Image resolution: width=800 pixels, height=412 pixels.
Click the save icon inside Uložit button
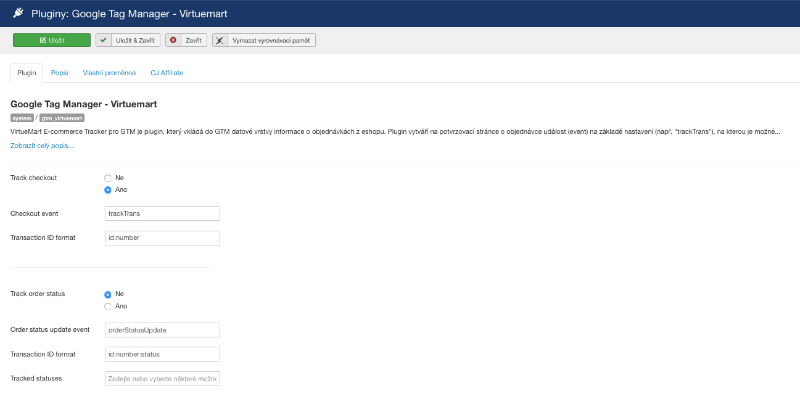coord(43,40)
